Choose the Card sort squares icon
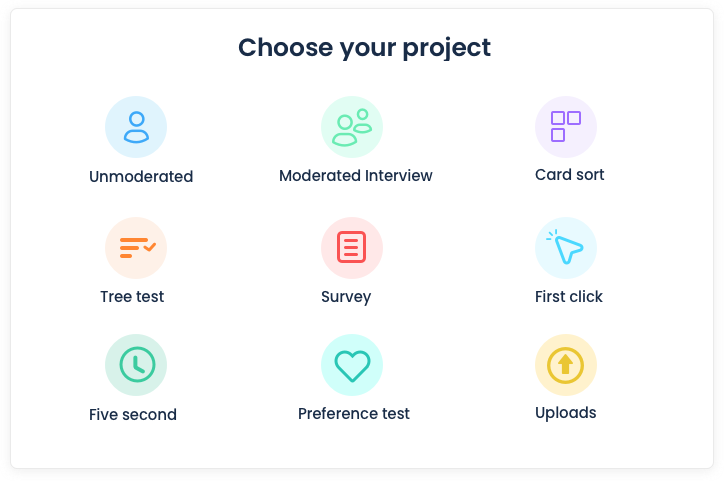This screenshot has height=481, width=724. click(566, 127)
